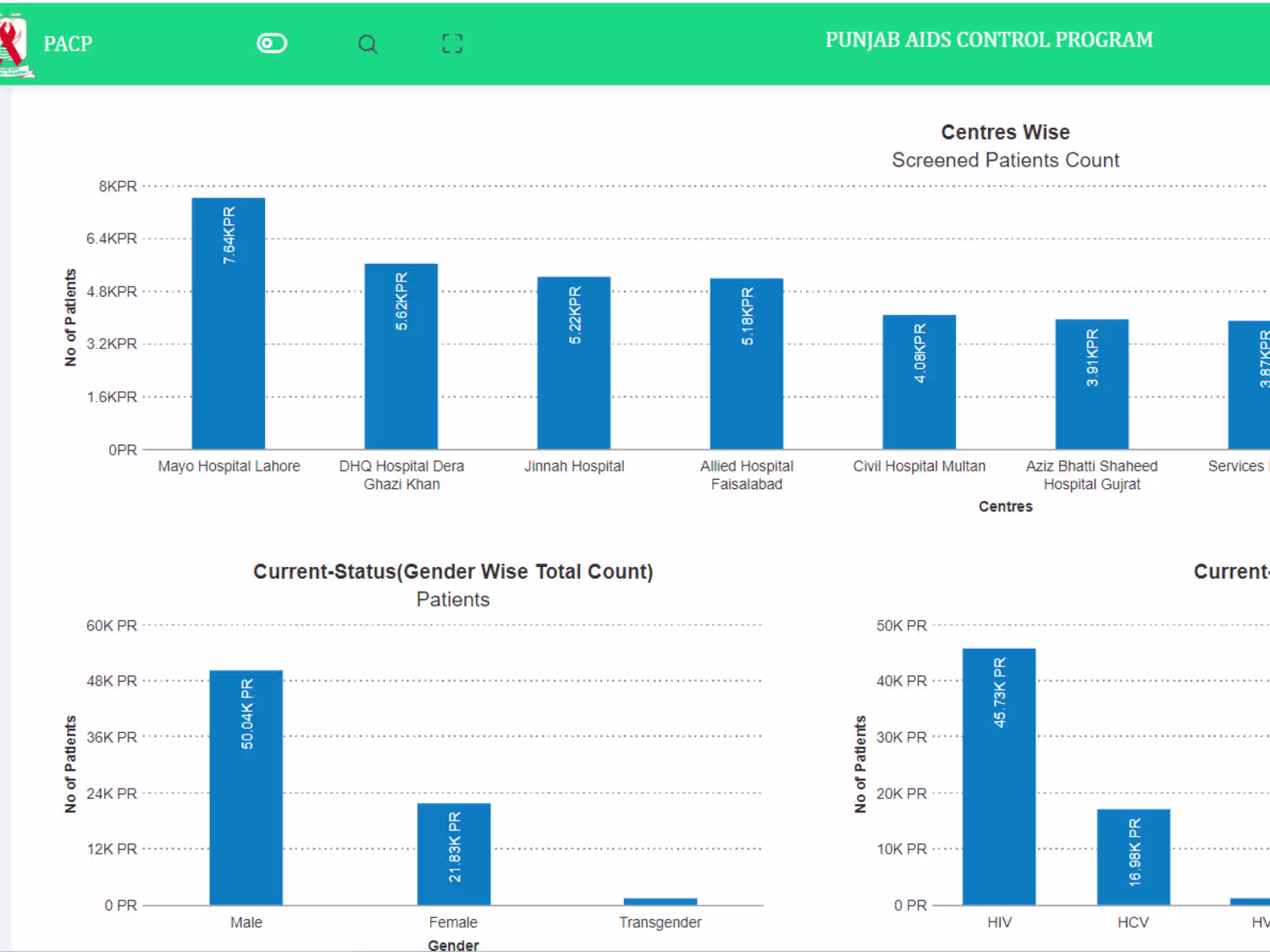Viewport: 1270px width, 952px height.
Task: Click the Civil Hospital Multan axis label
Action: [x=919, y=466]
